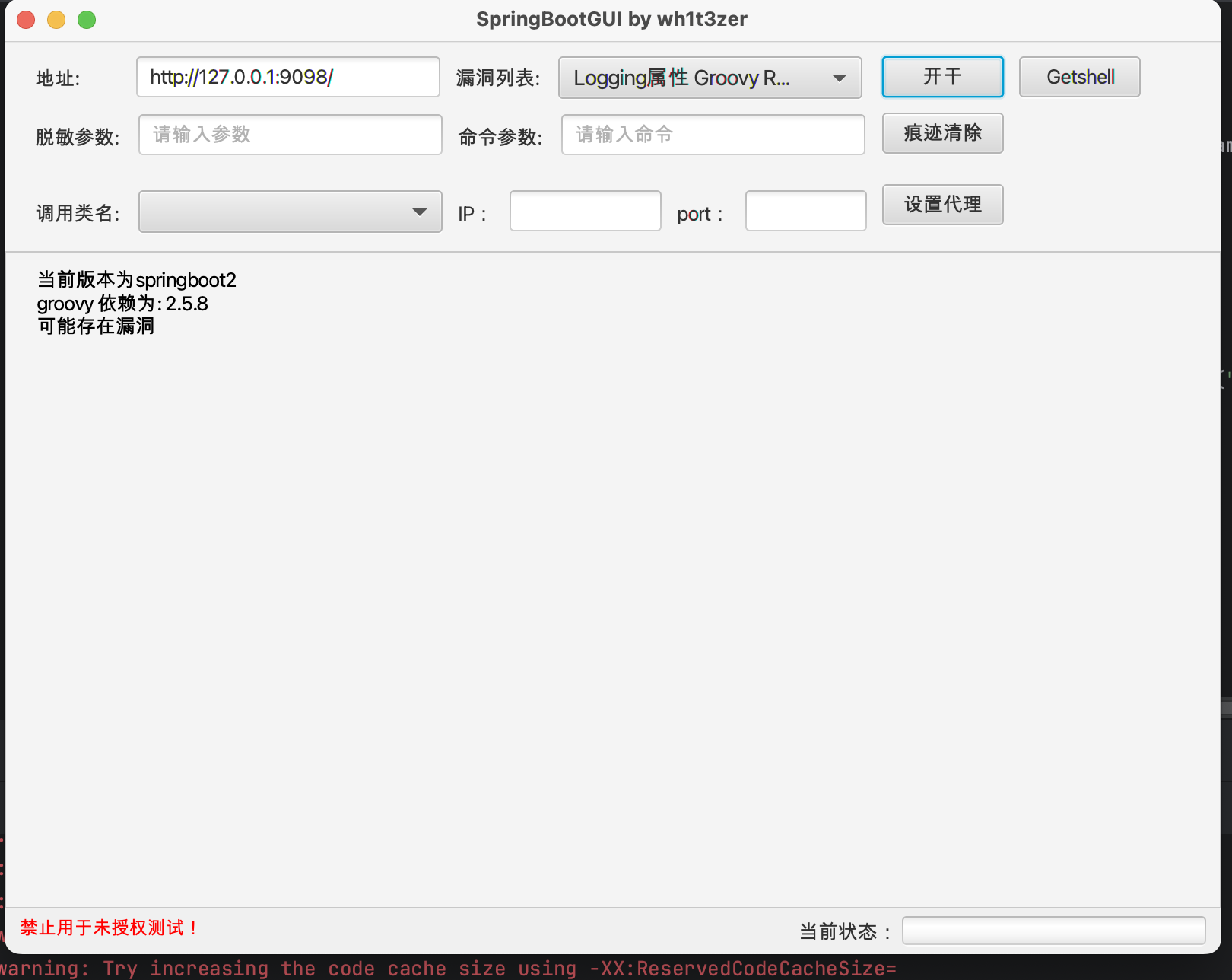This screenshot has height=980, width=1232.
Task: Focus the IP input field
Action: point(585,211)
